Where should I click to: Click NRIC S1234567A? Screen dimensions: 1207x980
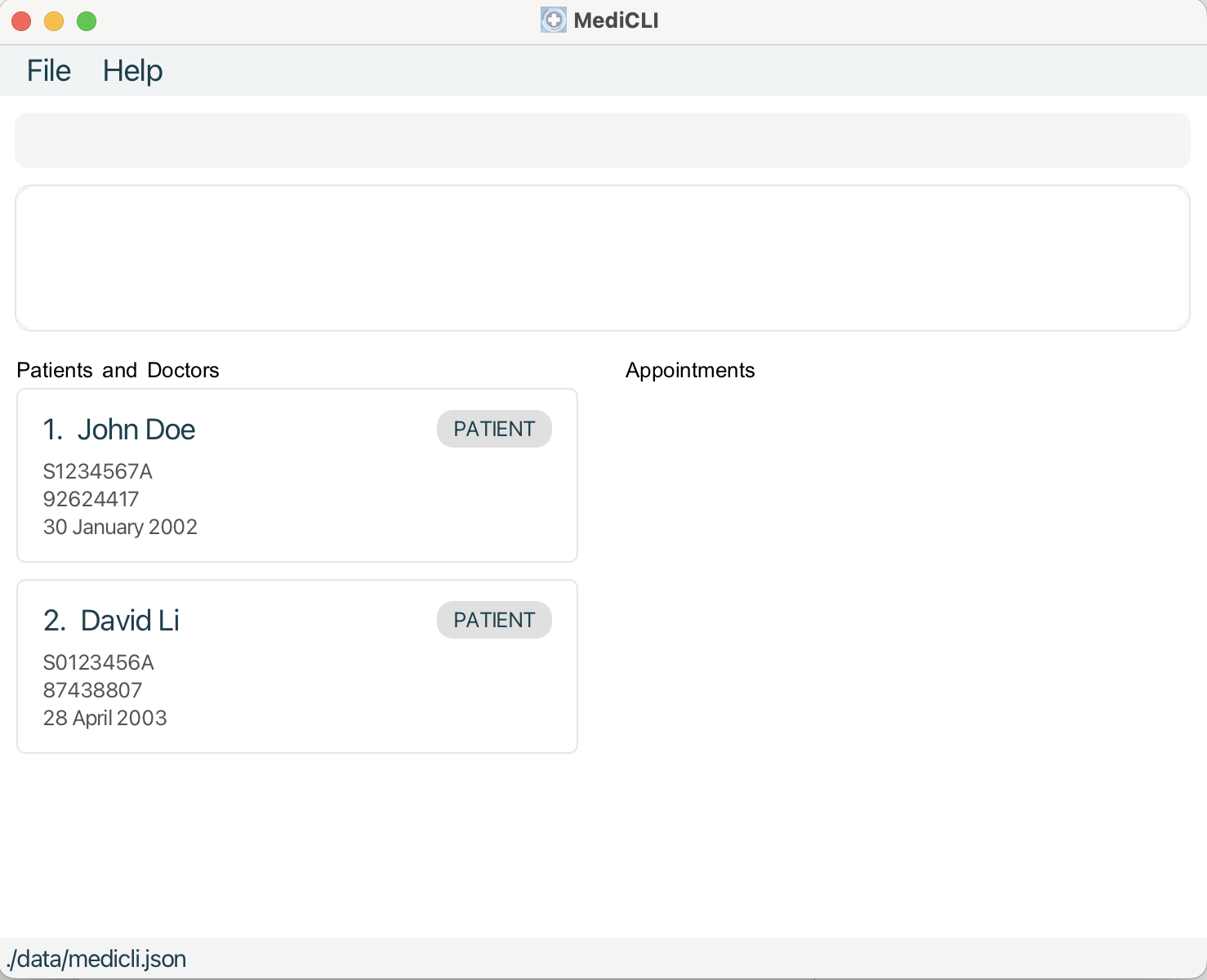pyautogui.click(x=98, y=471)
